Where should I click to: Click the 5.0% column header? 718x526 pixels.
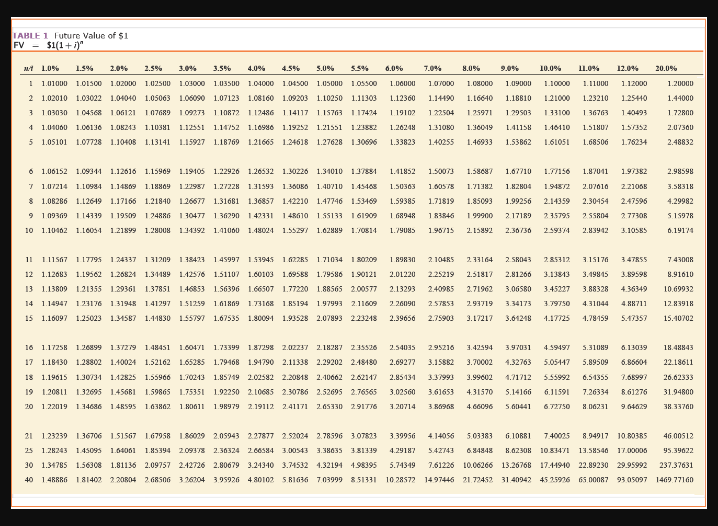(325, 68)
